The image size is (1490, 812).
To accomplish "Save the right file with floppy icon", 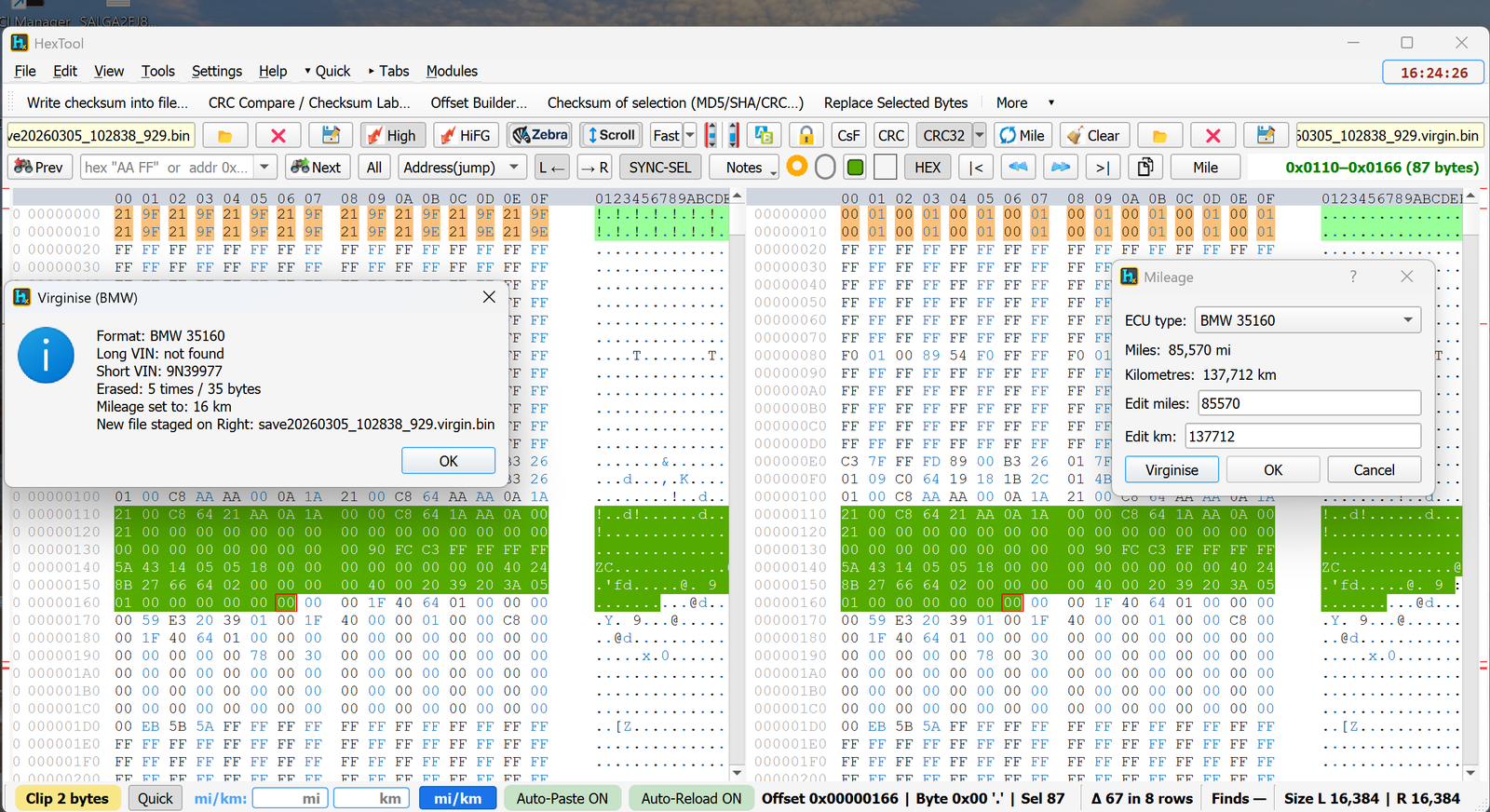I will (1266, 136).
